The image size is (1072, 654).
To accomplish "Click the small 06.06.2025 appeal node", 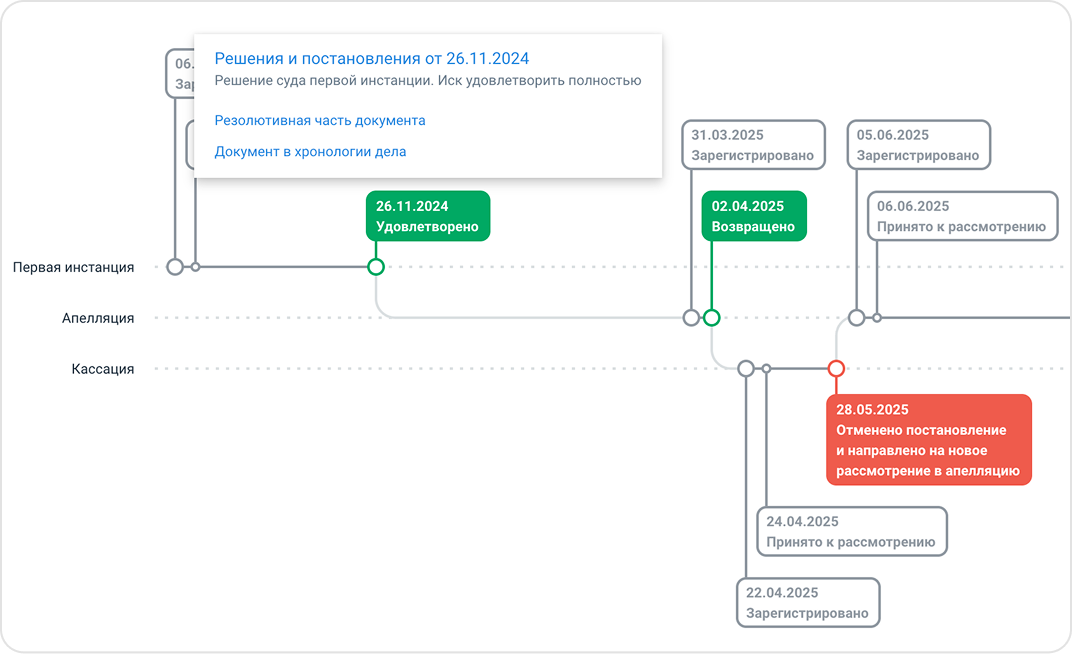I will [x=877, y=318].
